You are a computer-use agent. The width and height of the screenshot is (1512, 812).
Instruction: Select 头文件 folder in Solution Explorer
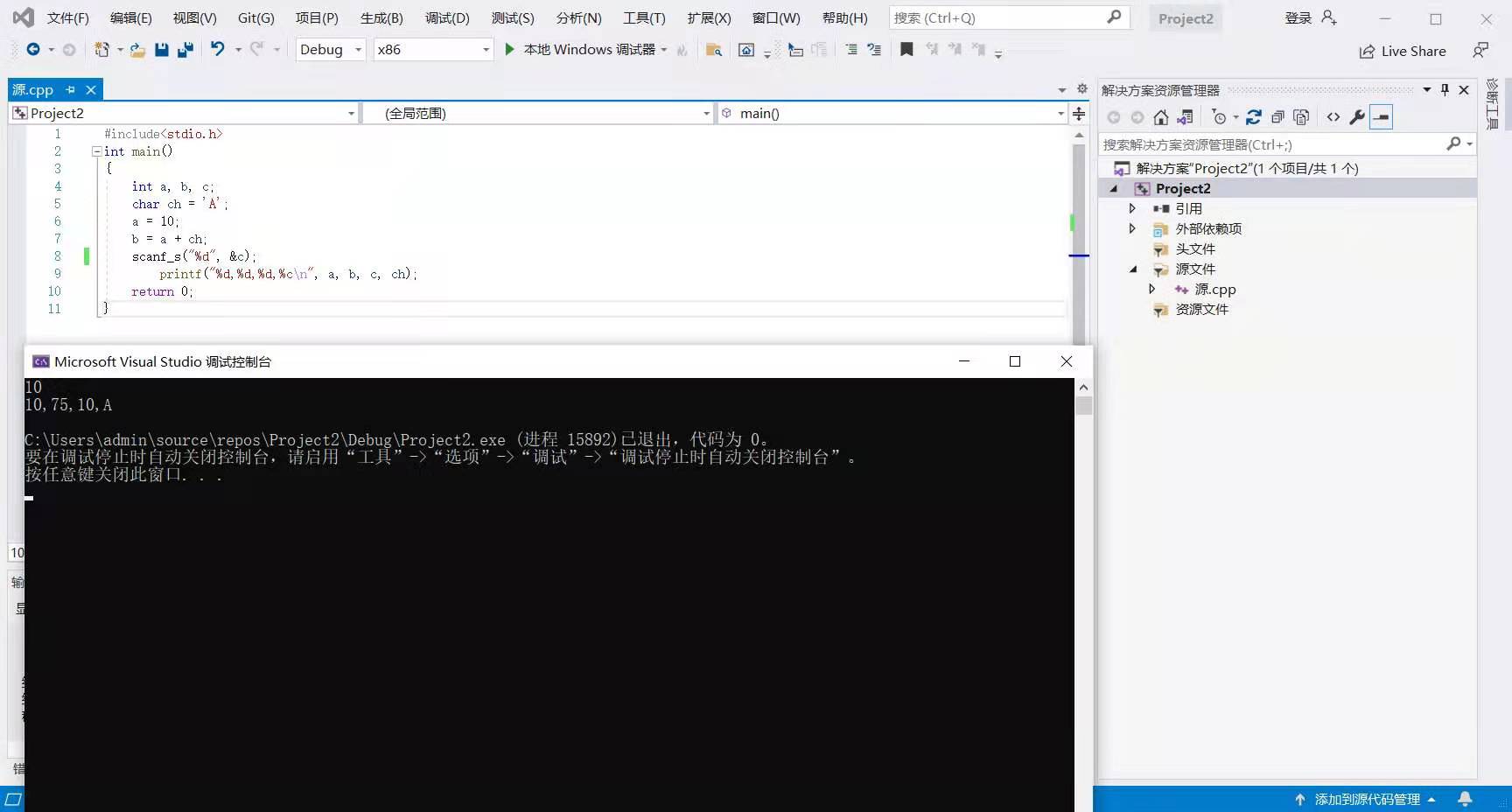1194,249
